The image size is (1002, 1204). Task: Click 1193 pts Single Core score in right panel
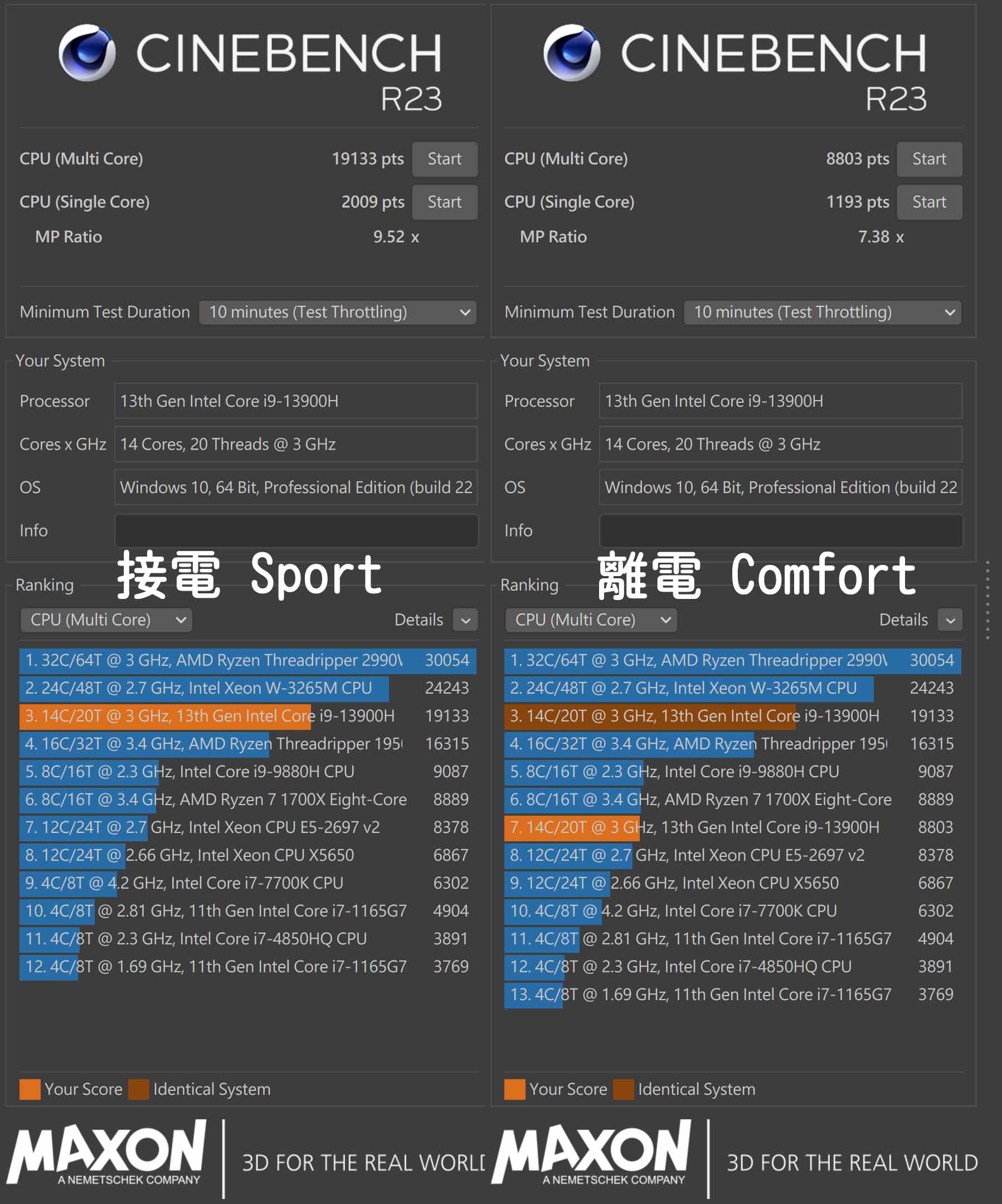[858, 202]
